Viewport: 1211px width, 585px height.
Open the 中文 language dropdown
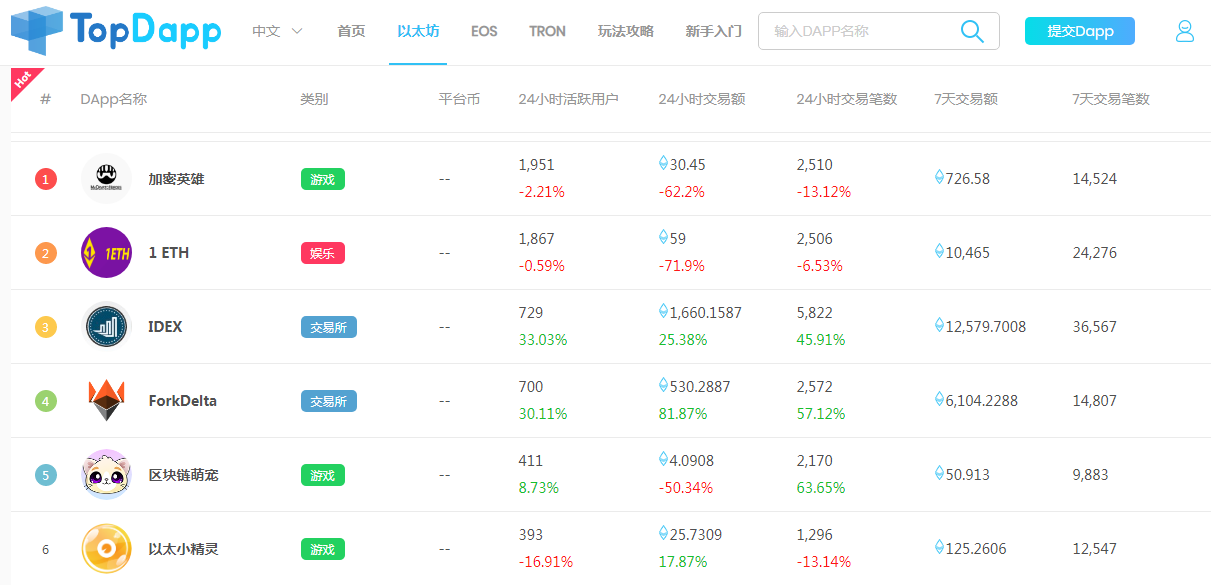277,31
